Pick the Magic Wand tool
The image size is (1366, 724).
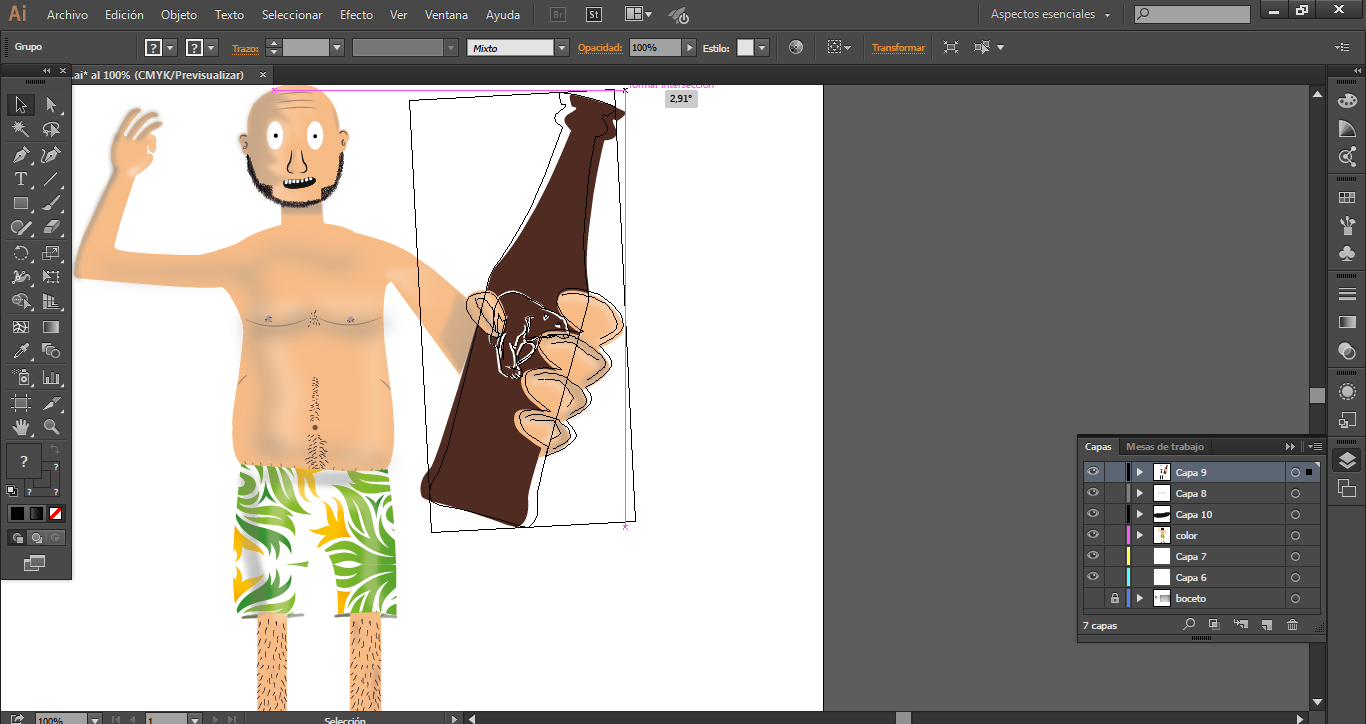20,130
